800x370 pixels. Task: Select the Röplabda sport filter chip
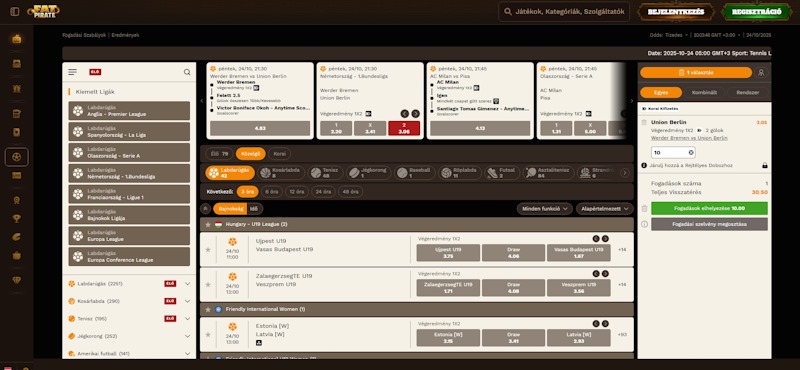tap(459, 172)
